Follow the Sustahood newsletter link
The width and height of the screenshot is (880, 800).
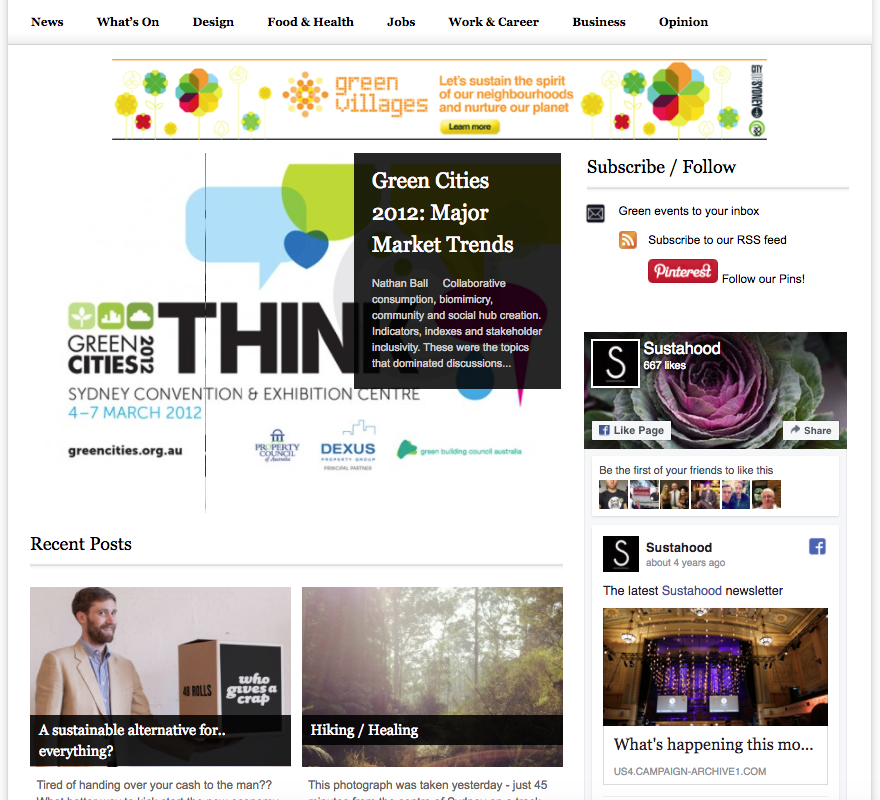[x=691, y=591]
